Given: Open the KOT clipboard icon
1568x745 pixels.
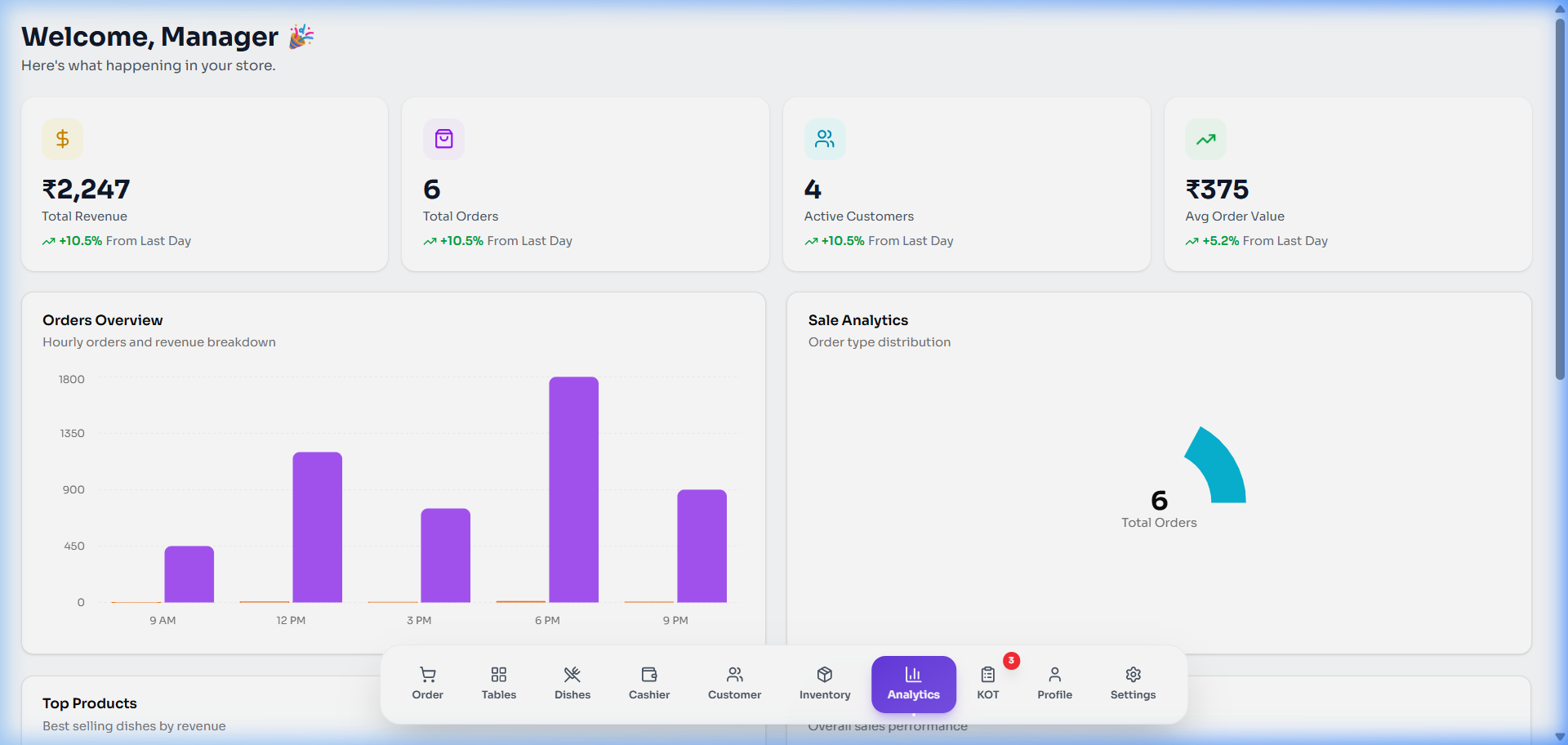Looking at the screenshot, I should point(987,675).
